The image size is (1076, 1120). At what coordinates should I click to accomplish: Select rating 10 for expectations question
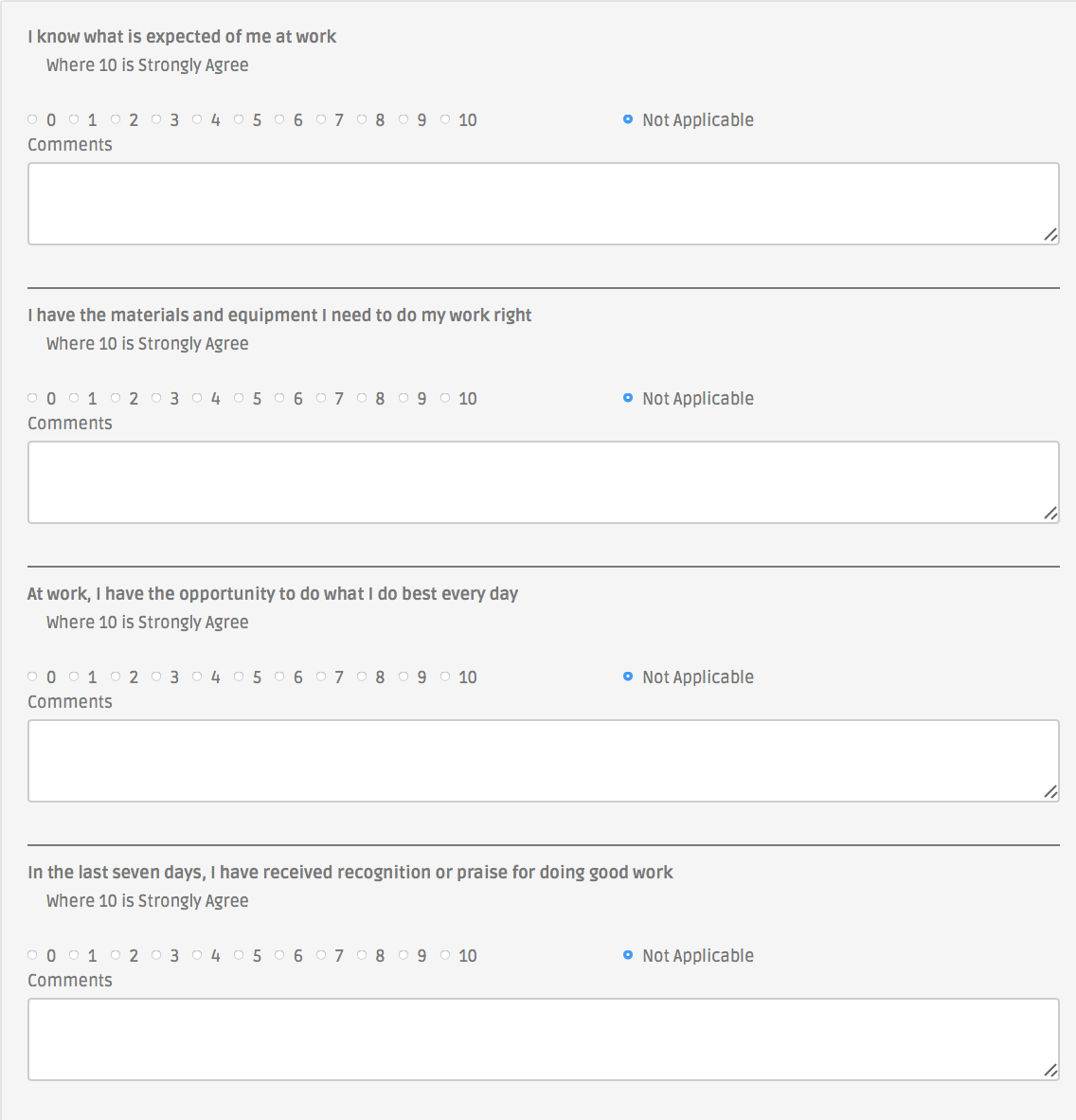(445, 119)
